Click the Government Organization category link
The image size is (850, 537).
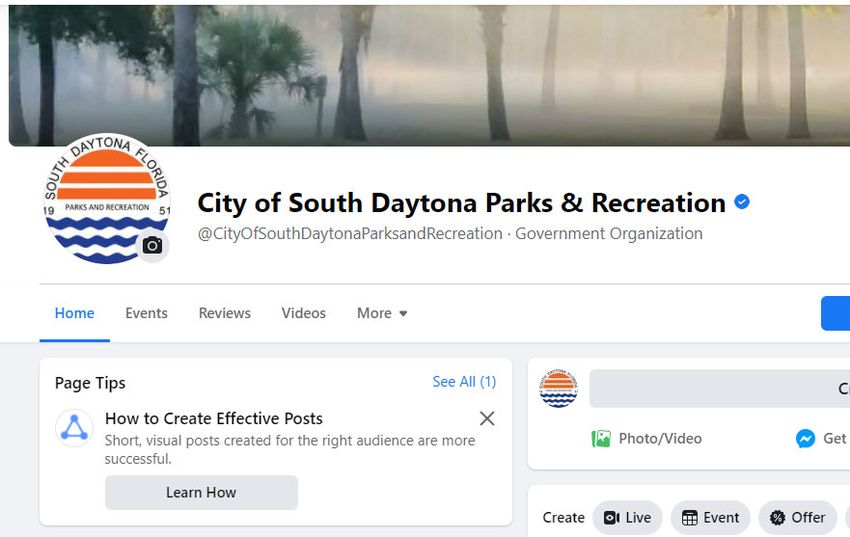coord(609,234)
